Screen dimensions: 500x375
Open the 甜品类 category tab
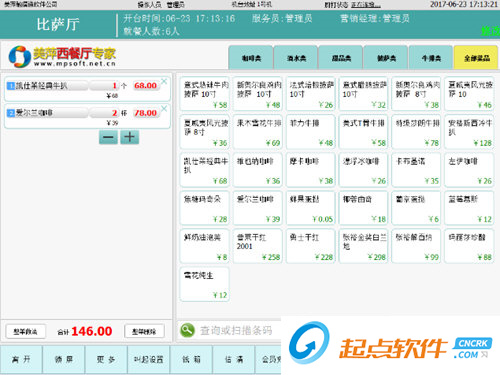(341, 58)
